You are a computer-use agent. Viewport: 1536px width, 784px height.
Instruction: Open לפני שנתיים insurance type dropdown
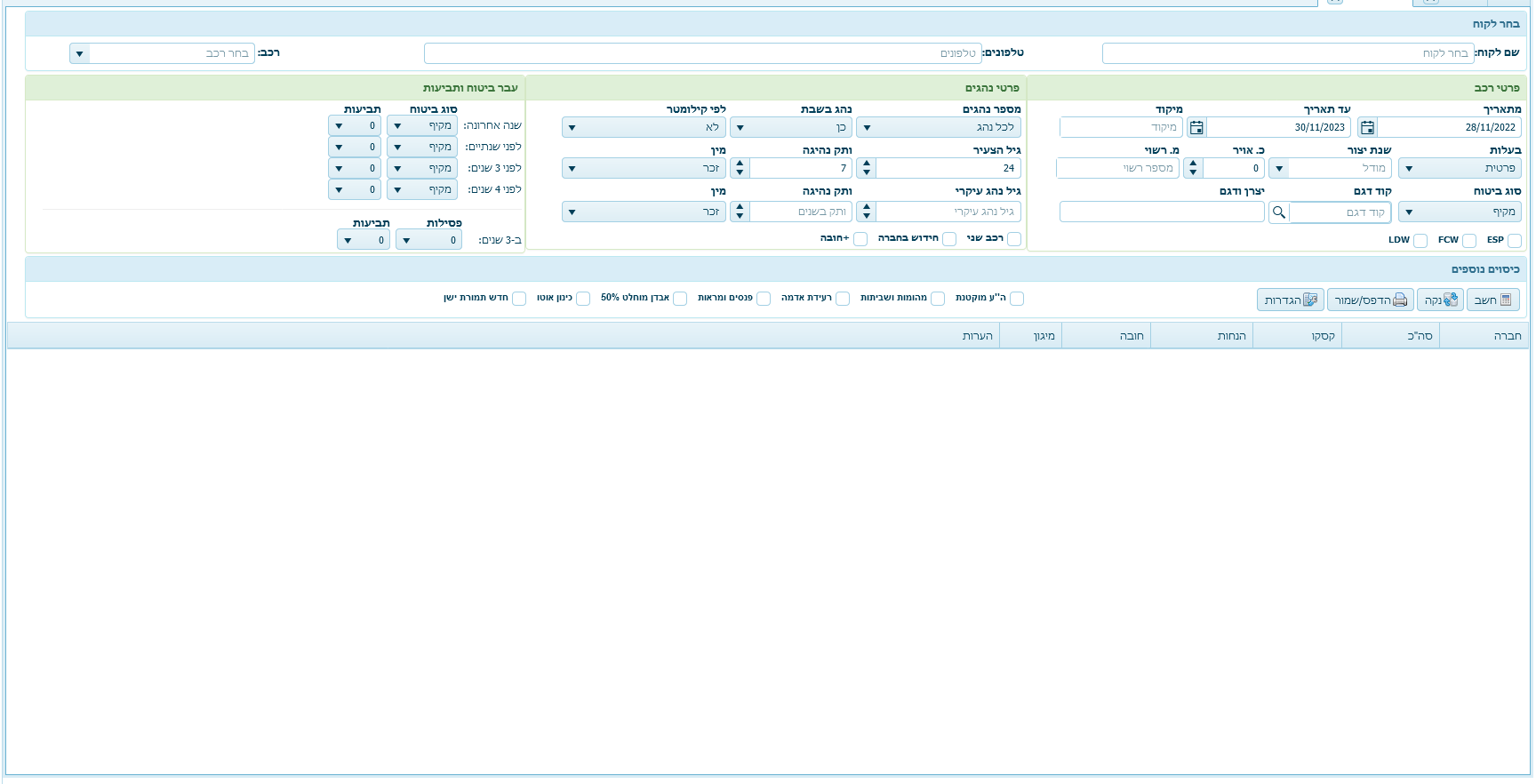[x=422, y=147]
